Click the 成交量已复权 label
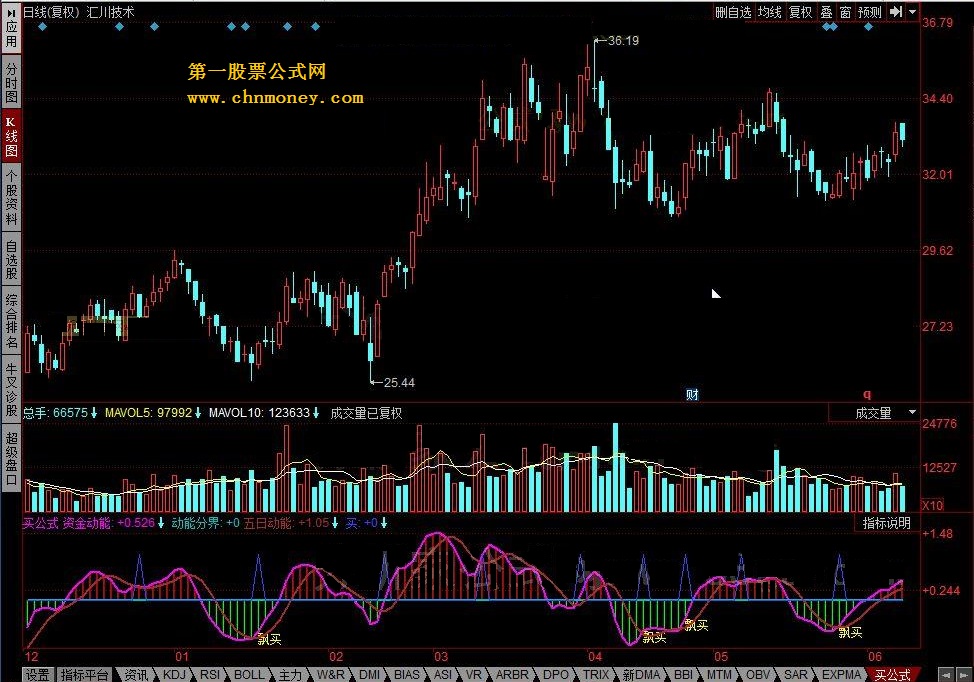This screenshot has height=682, width=974. [x=366, y=413]
